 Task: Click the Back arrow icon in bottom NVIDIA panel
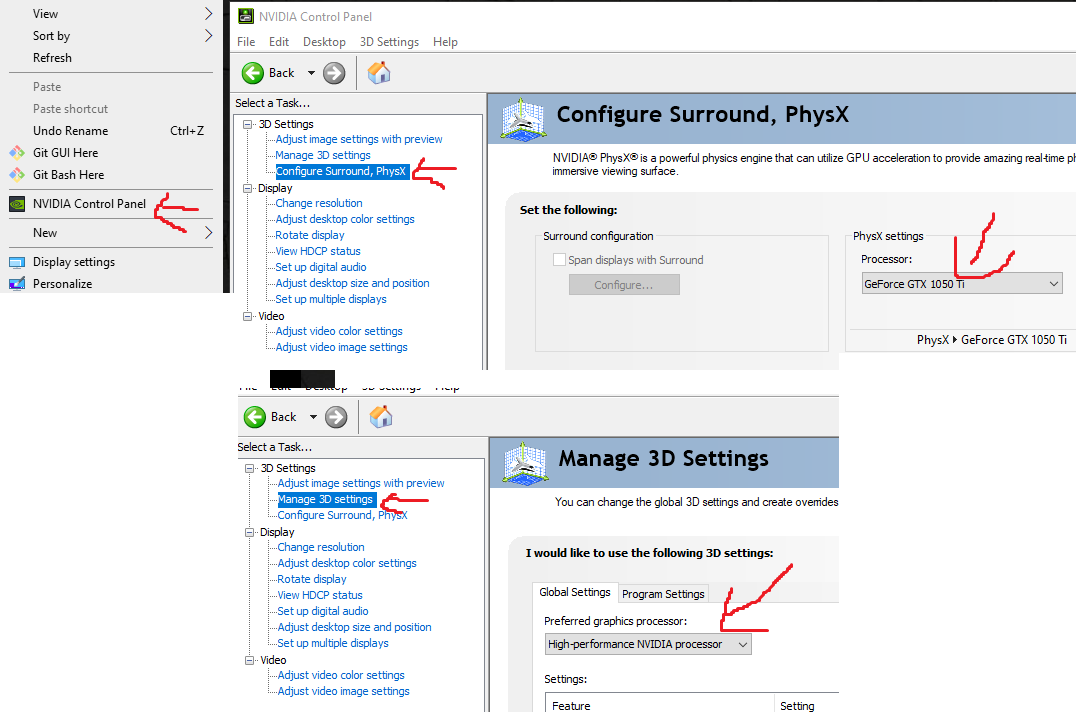pyautogui.click(x=255, y=417)
